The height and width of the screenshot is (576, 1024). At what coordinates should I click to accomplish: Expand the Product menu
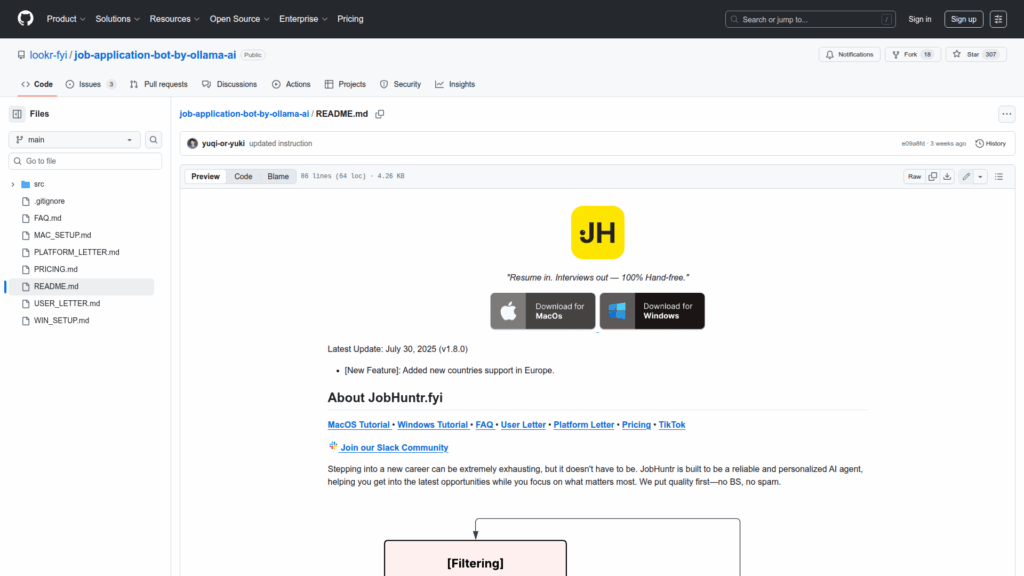tap(66, 19)
